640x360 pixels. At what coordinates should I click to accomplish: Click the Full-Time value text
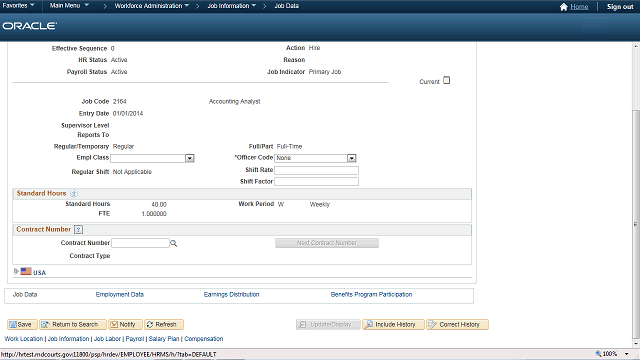pyautogui.click(x=289, y=147)
